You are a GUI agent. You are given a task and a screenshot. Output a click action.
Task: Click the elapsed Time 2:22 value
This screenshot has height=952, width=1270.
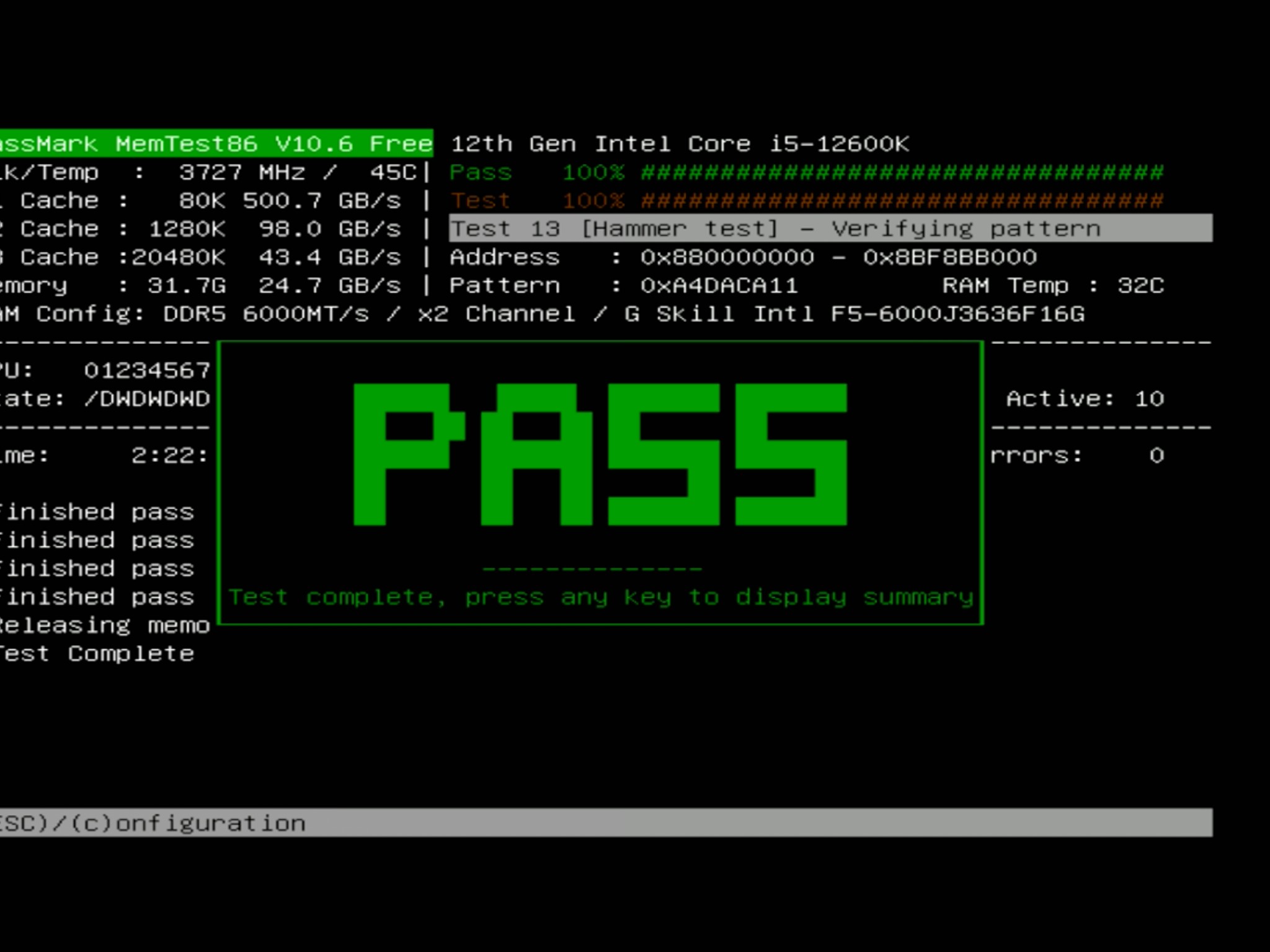pos(169,456)
